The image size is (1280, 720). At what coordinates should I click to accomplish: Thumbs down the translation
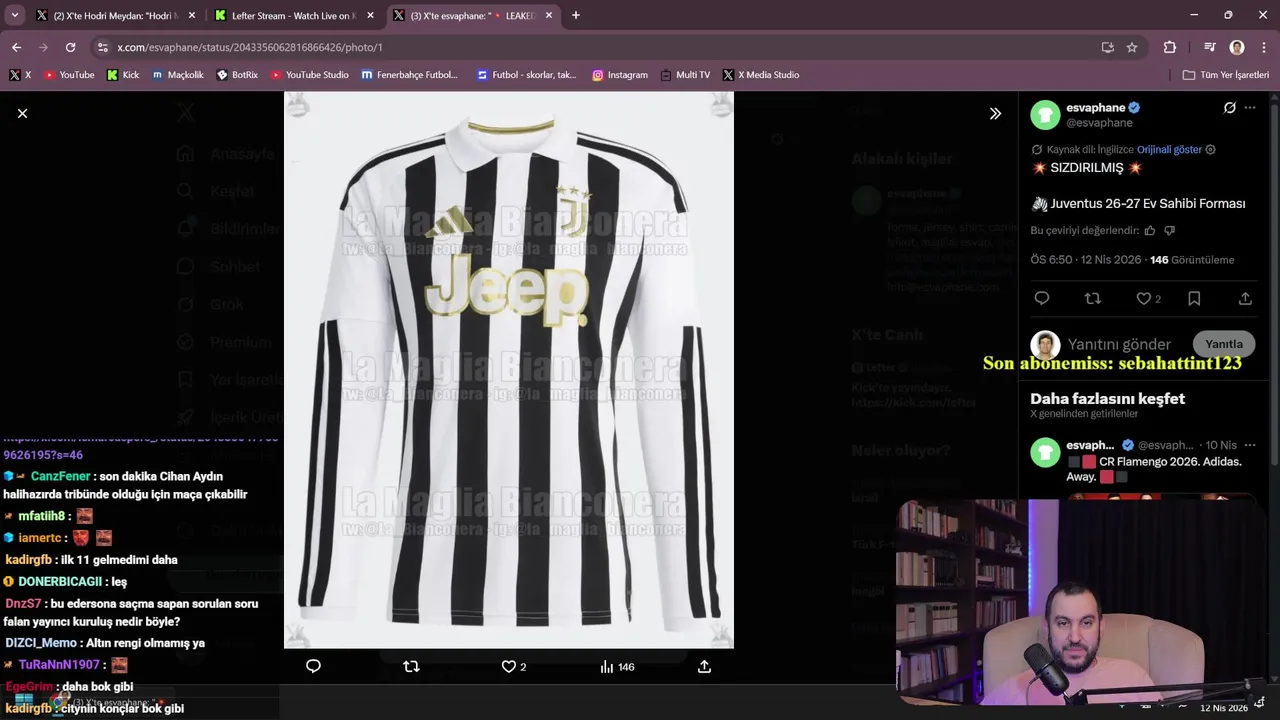point(1170,230)
